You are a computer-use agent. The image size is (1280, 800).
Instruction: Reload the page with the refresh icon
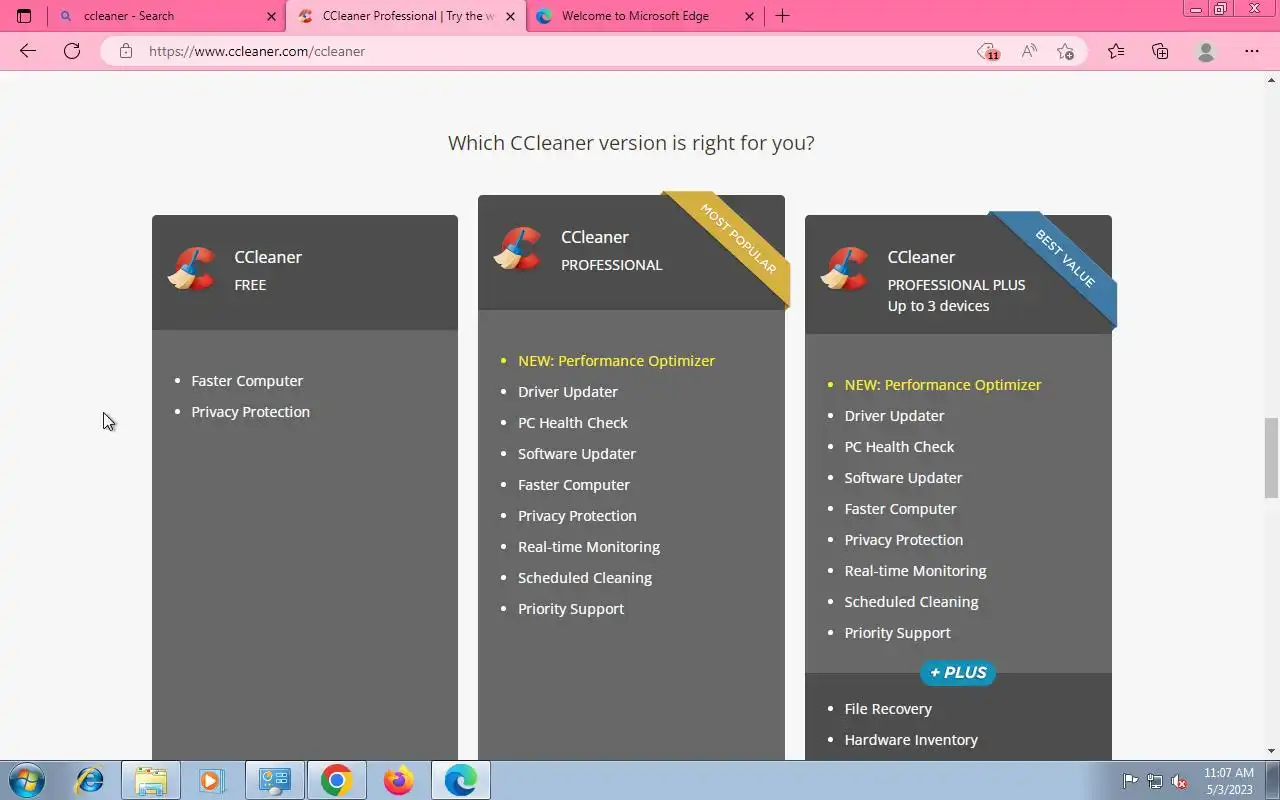(x=72, y=51)
